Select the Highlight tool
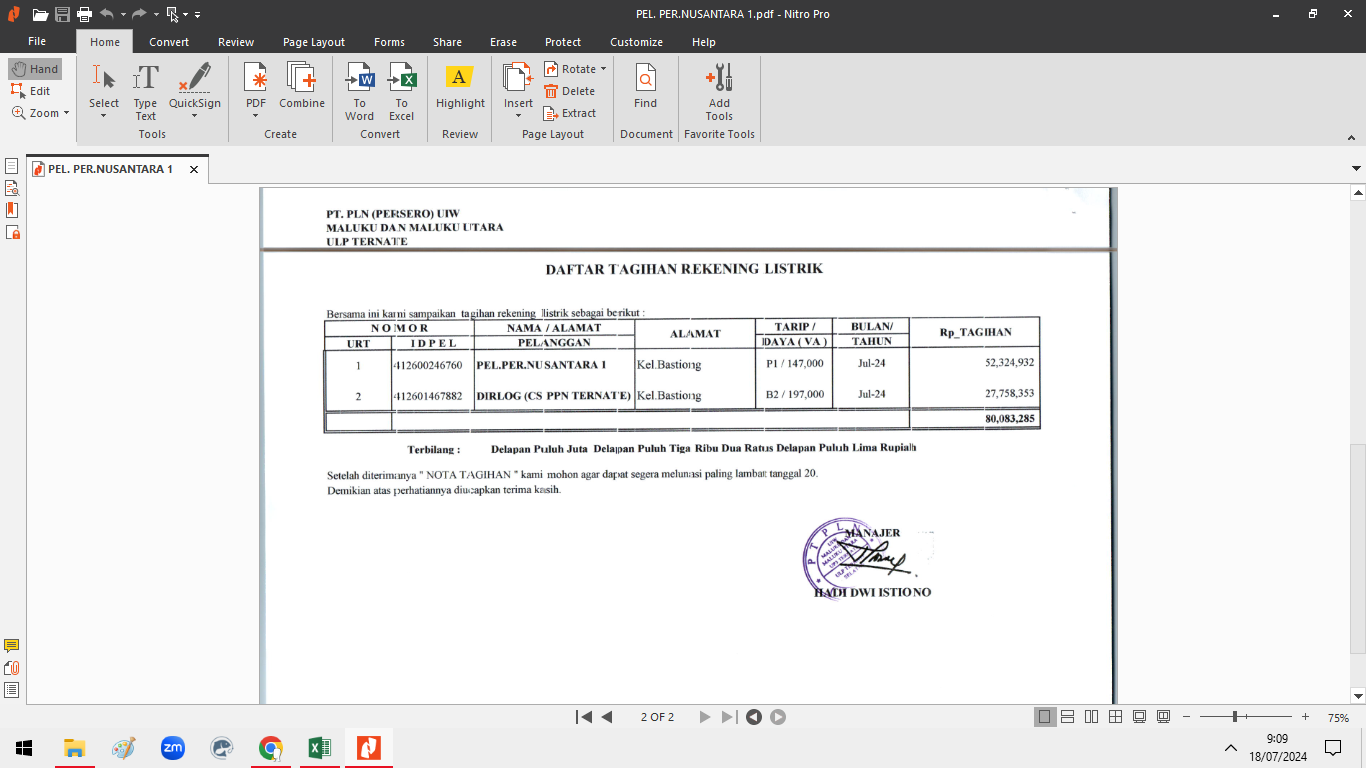The image size is (1366, 768). pos(460,86)
